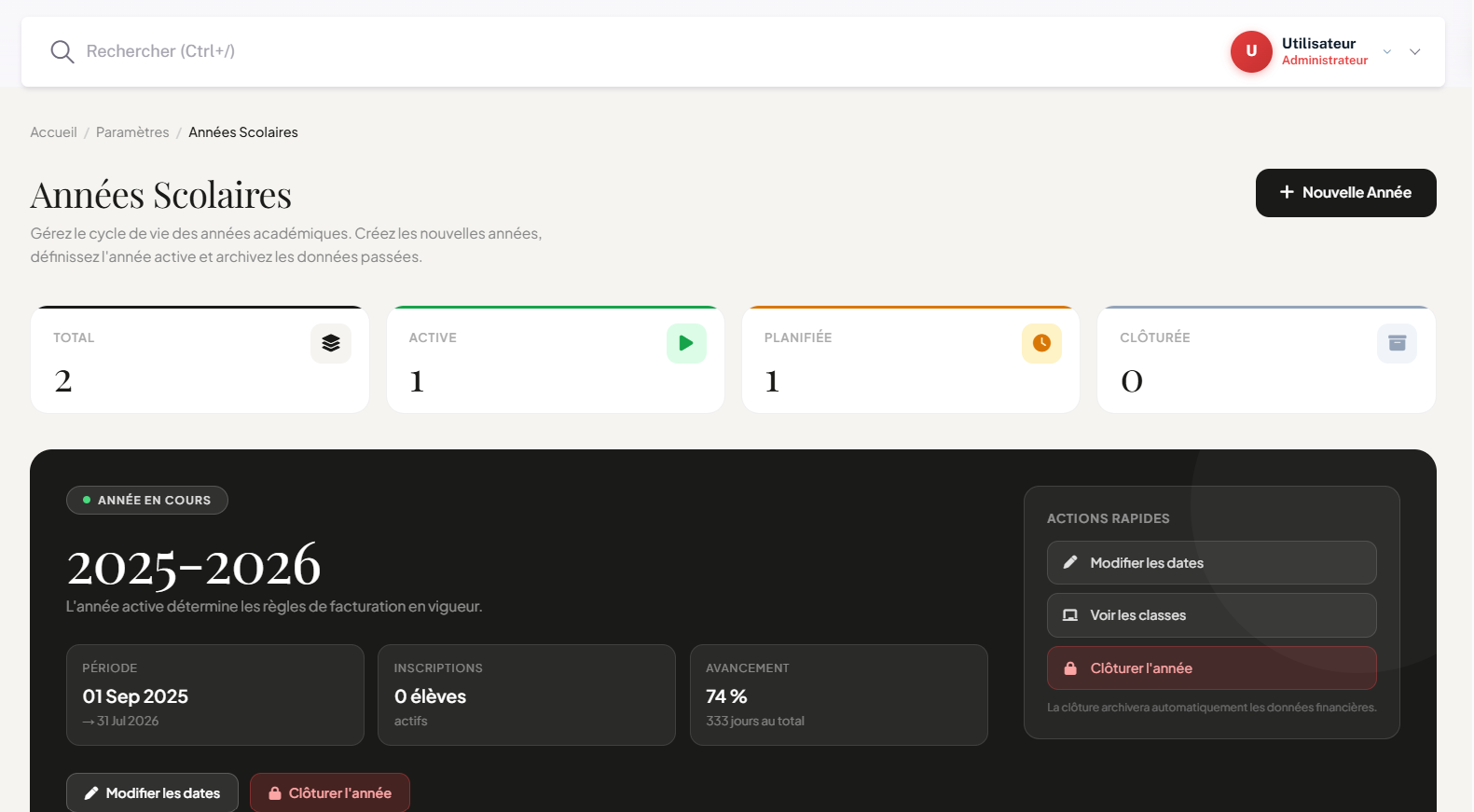The width and height of the screenshot is (1474, 812).
Task: Open the rightmost header chevron dropdown
Action: point(1415,52)
